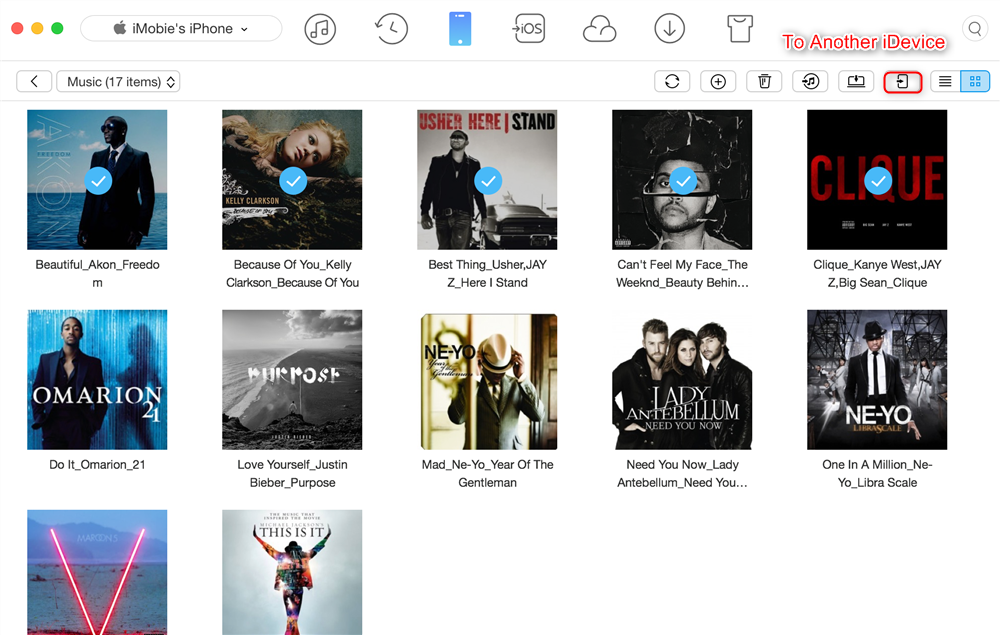Click 'Because Of You_Kelly Clarkson' title text

(x=292, y=274)
